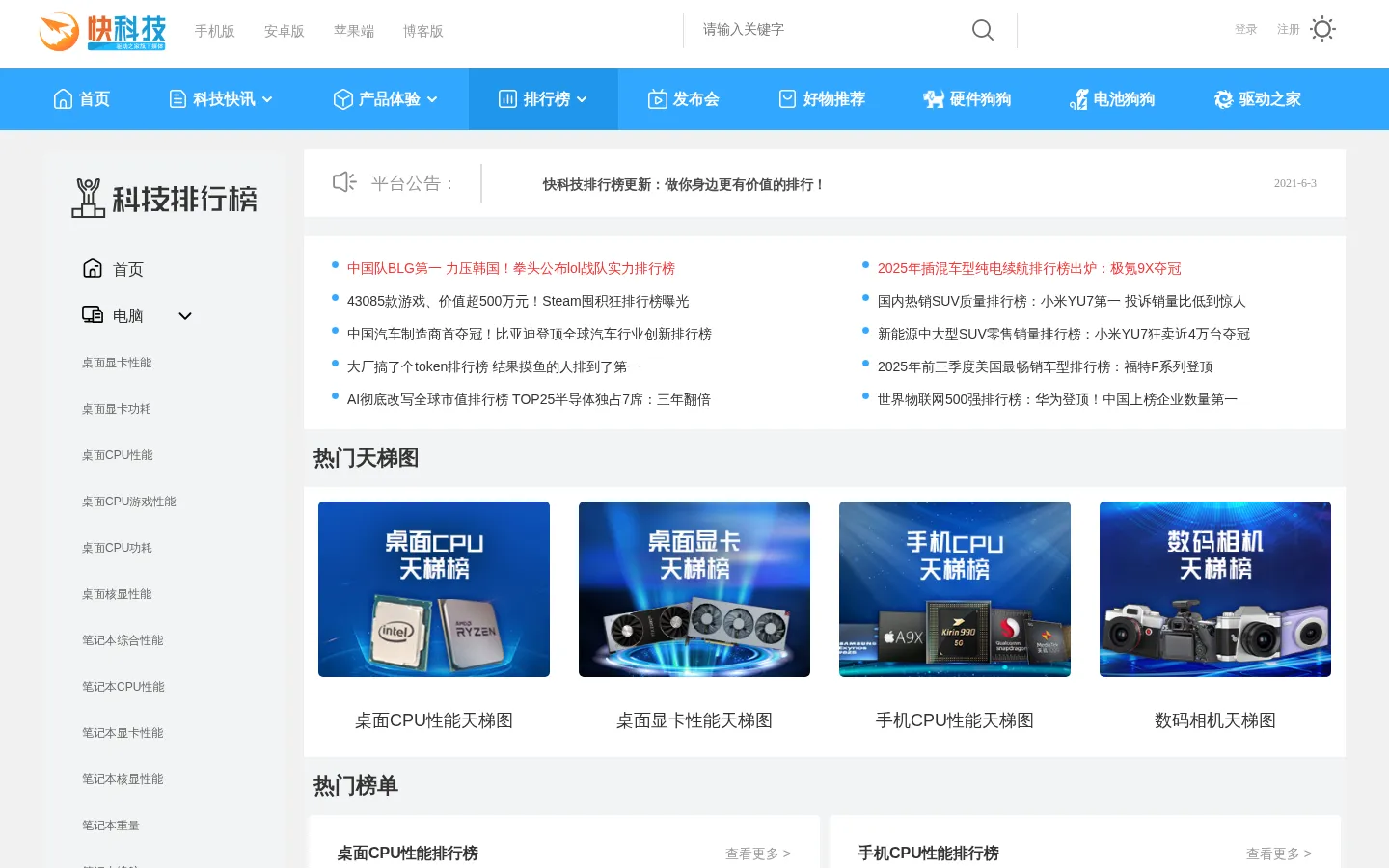The height and width of the screenshot is (868, 1389).
Task: Select 桌面CPU游戏性能 in sidebar
Action: 129,502
